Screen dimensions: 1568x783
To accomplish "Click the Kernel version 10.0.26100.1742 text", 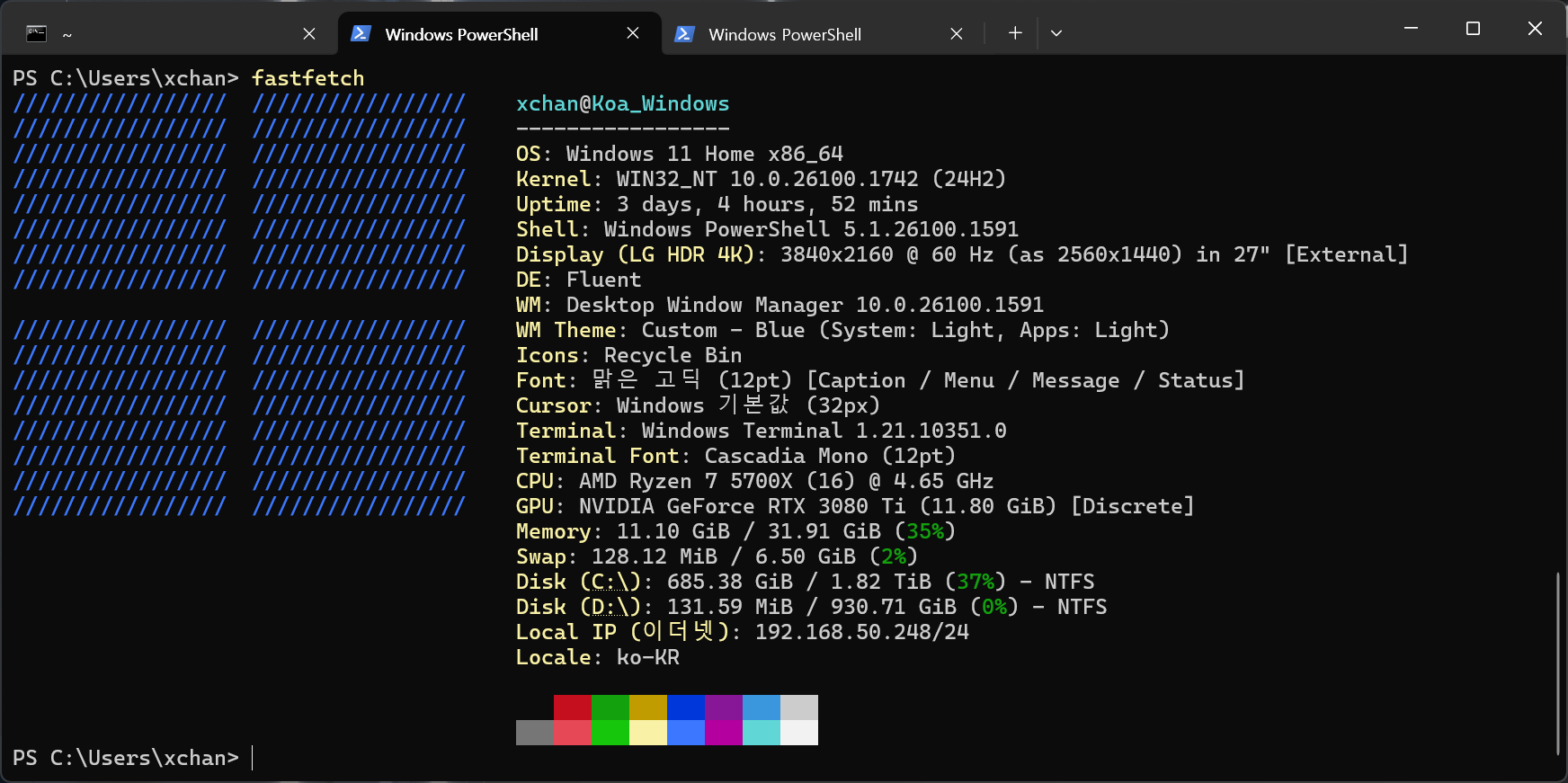I will 824,179.
